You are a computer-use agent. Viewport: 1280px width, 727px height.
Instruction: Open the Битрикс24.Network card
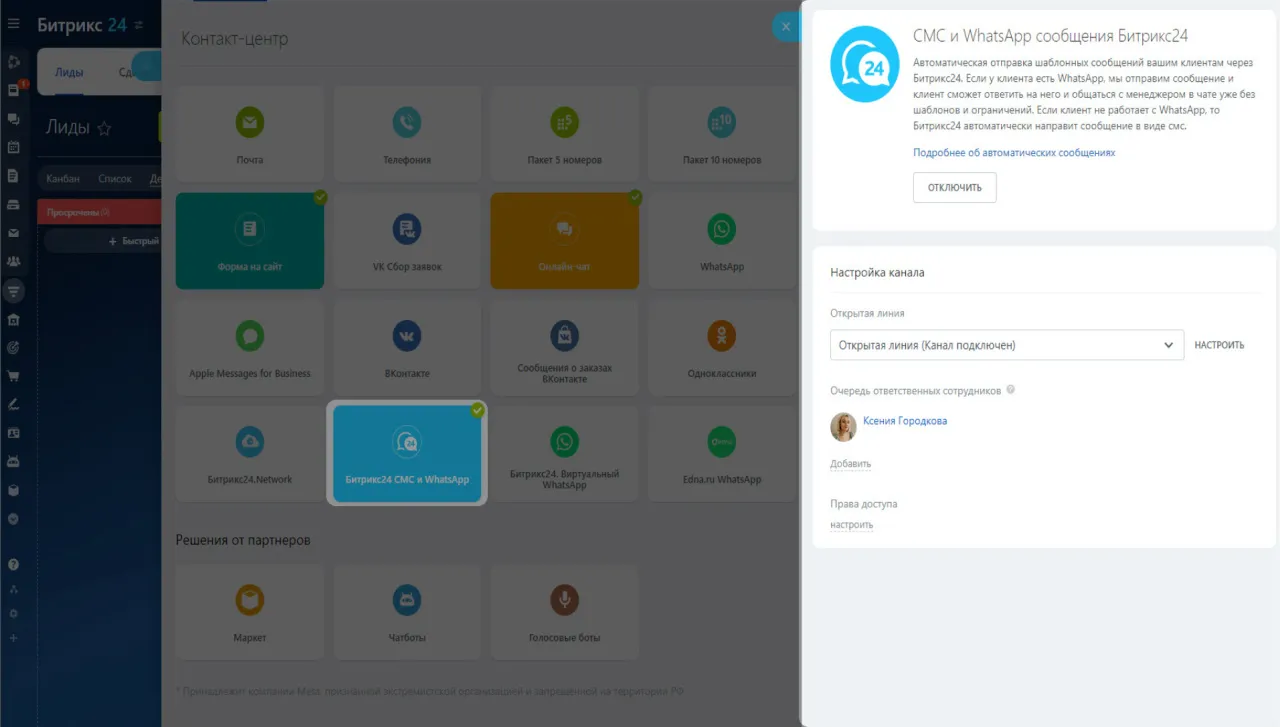pyautogui.click(x=250, y=454)
